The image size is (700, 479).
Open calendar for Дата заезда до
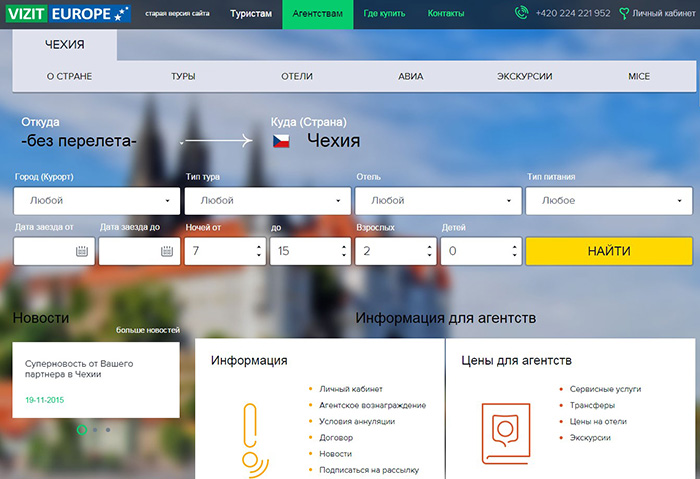pos(166,251)
